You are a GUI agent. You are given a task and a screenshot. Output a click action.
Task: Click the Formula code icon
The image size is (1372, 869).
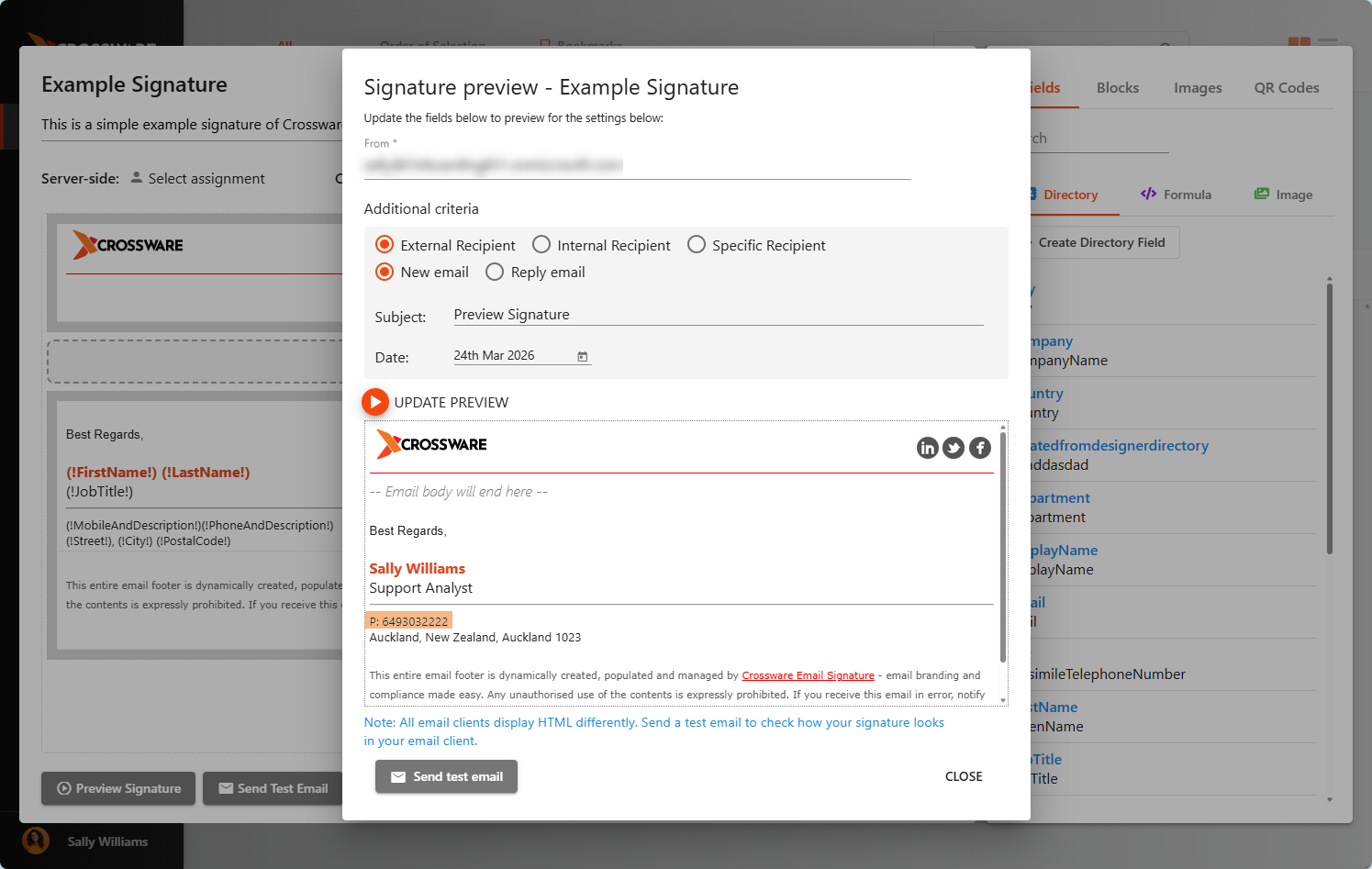(1148, 194)
